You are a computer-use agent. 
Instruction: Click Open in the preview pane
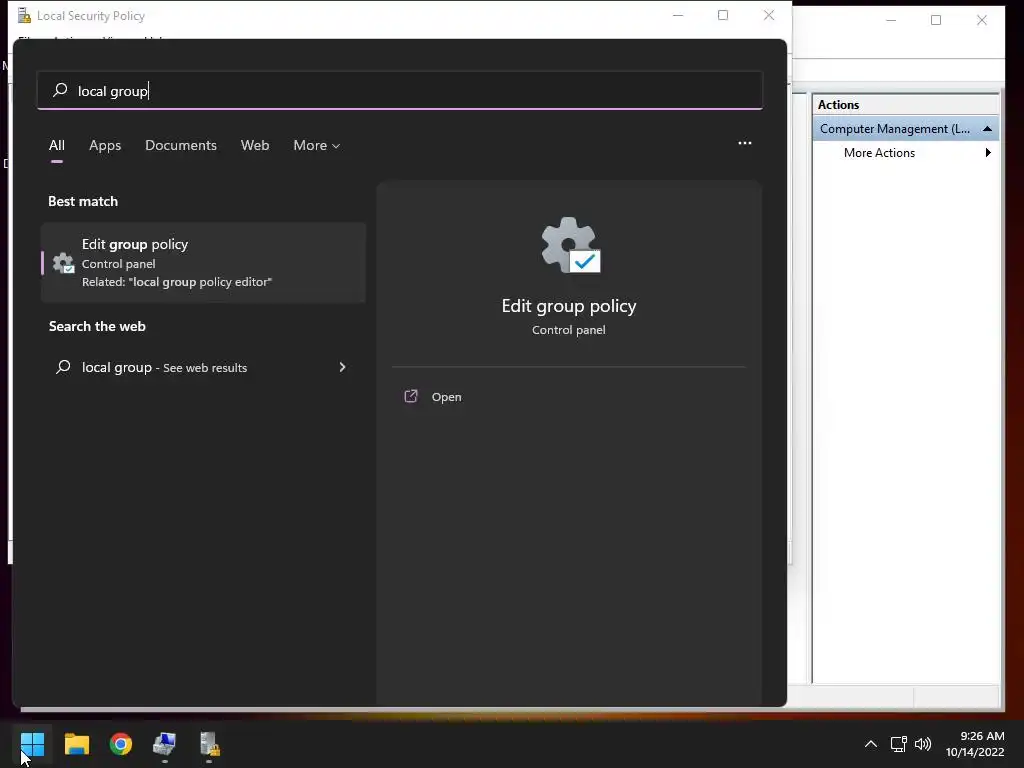446,396
